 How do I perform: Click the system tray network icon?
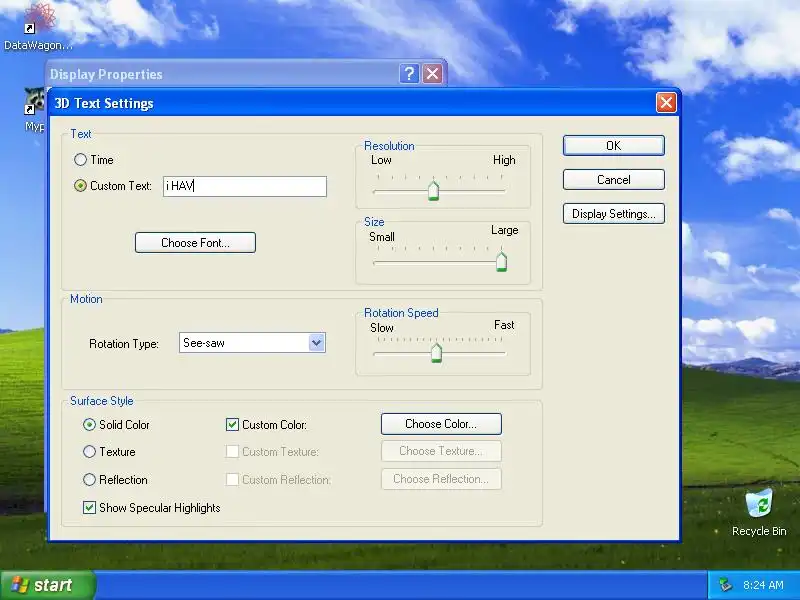[724, 585]
